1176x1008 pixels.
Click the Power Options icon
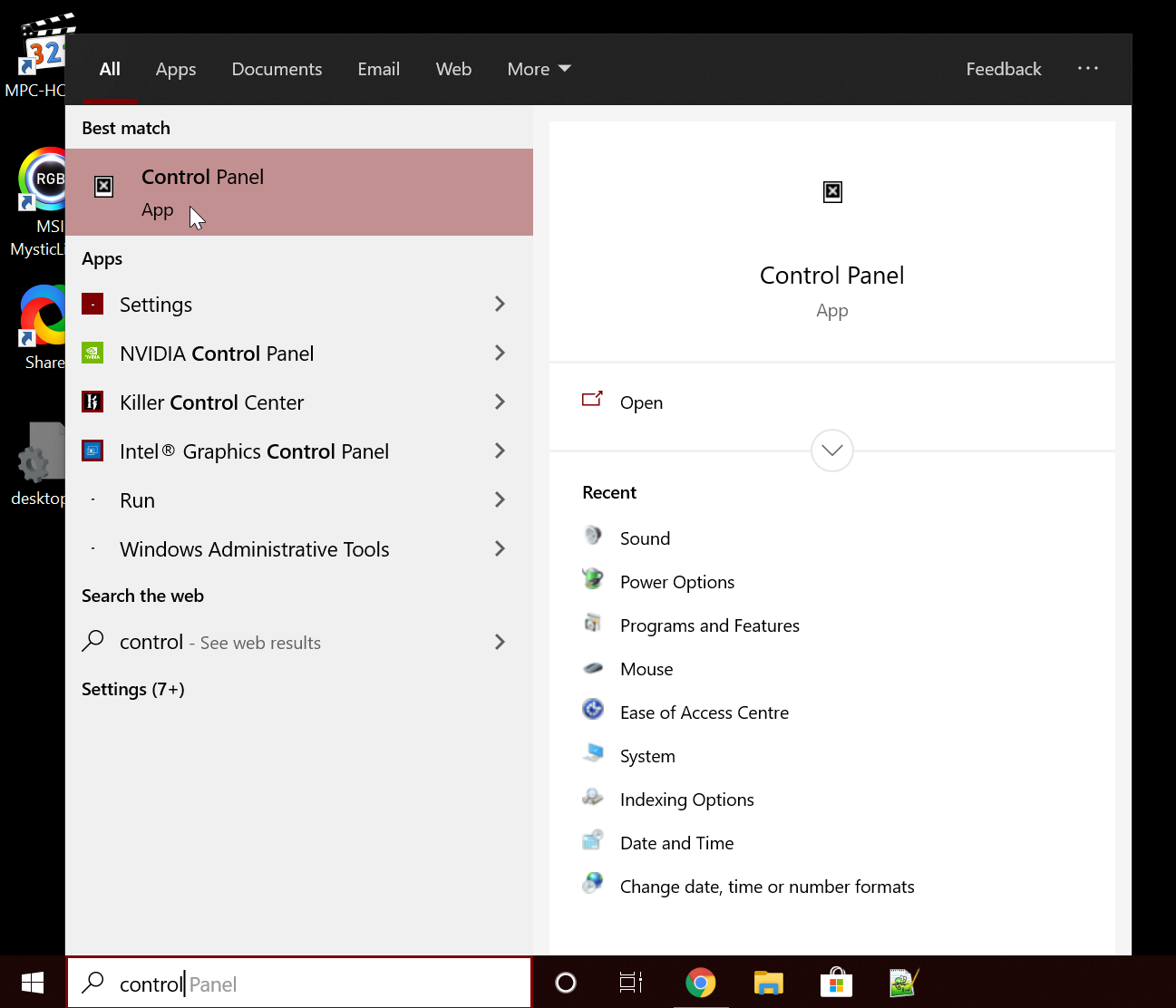593,579
